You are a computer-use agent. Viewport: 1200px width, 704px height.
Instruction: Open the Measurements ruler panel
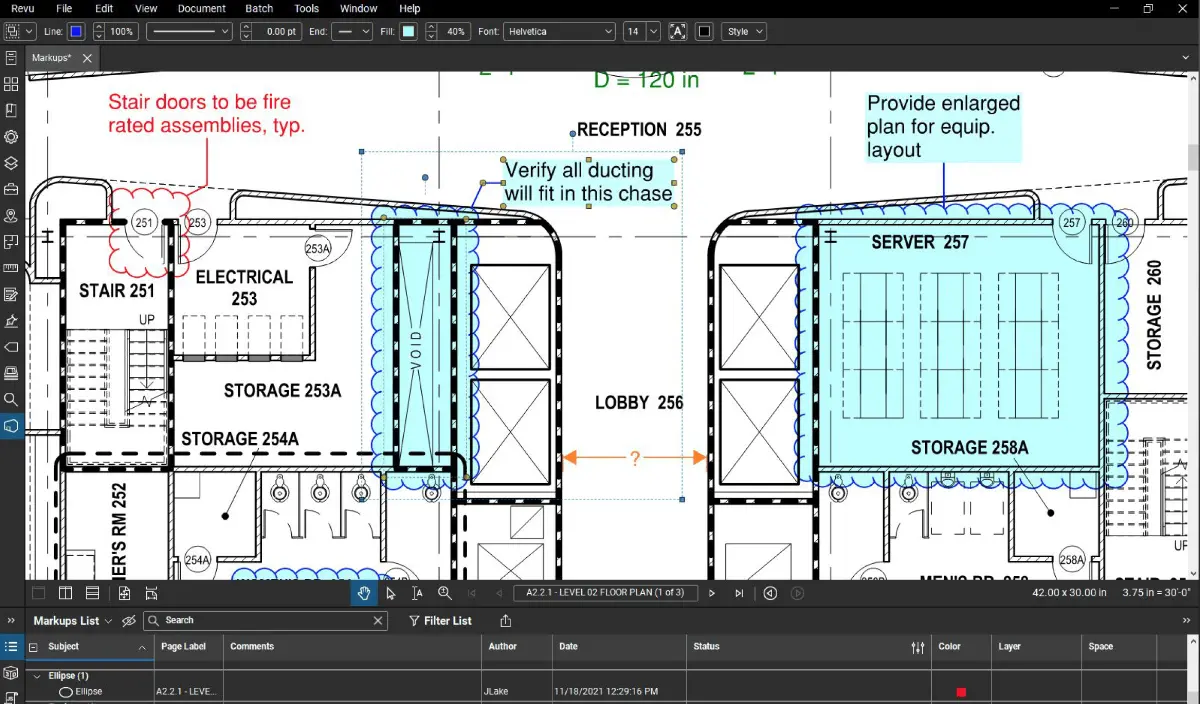[11, 268]
